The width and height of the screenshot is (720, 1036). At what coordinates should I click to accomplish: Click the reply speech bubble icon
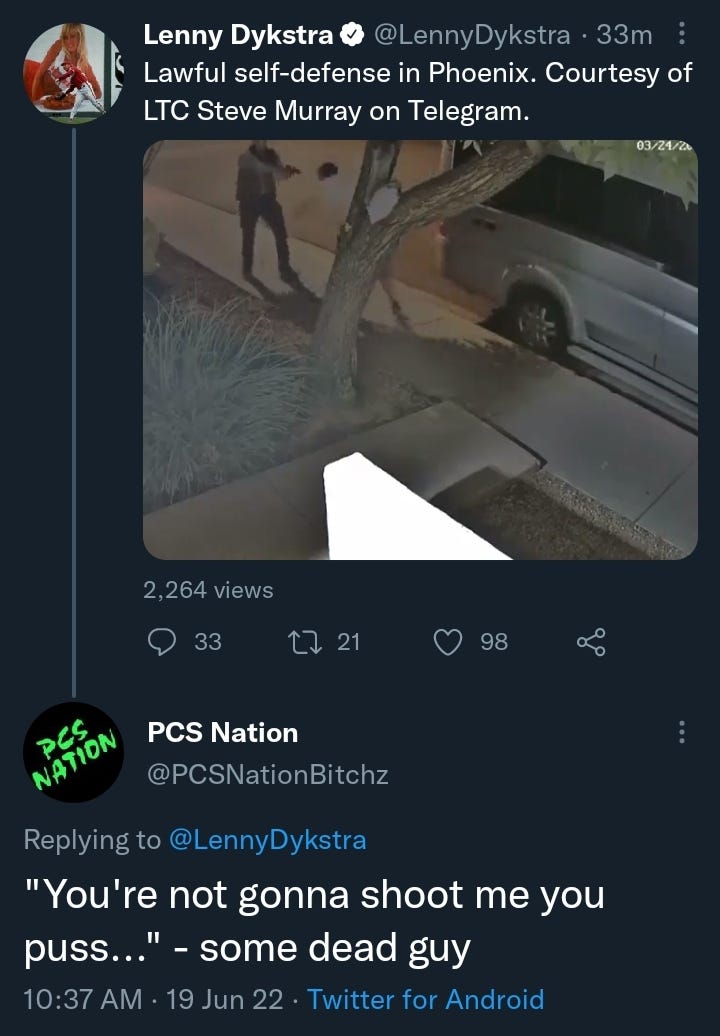162,642
